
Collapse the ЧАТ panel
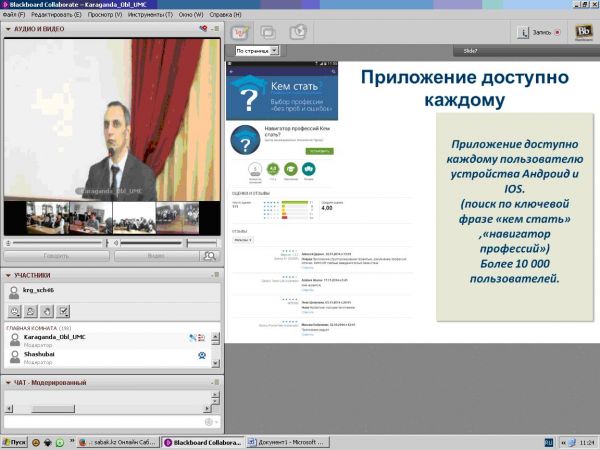(8, 382)
